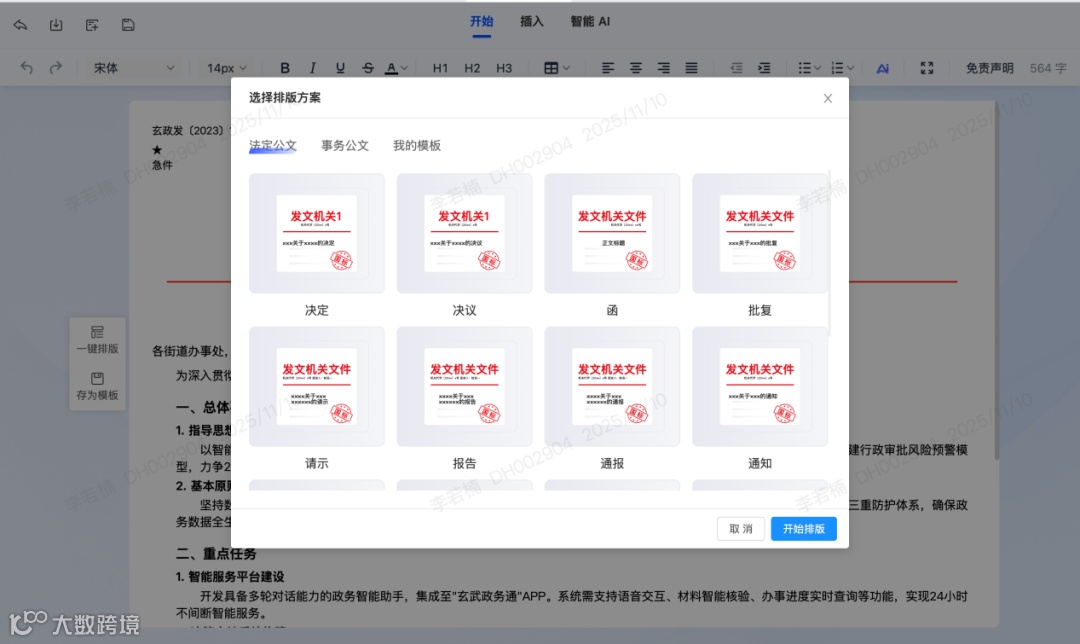Click 免责声明 link
Image resolution: width=1080 pixels, height=644 pixels.
989,67
